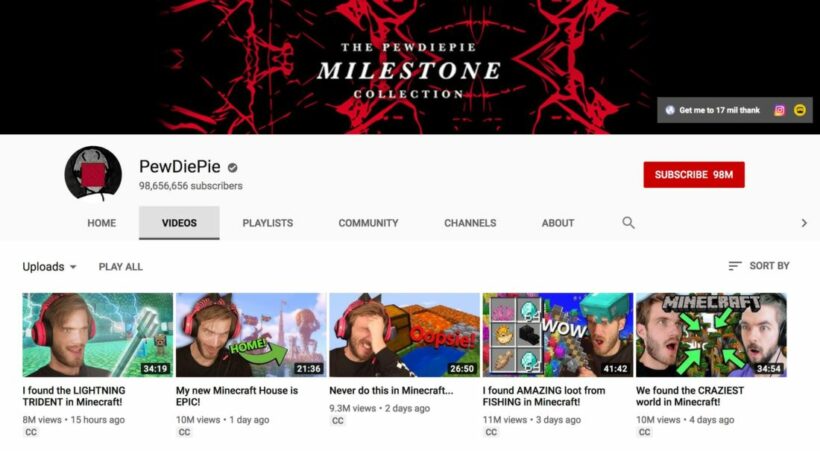Open the 'Never do this in Minecraft' thumbnail
This screenshot has width=820, height=451.
404,335
